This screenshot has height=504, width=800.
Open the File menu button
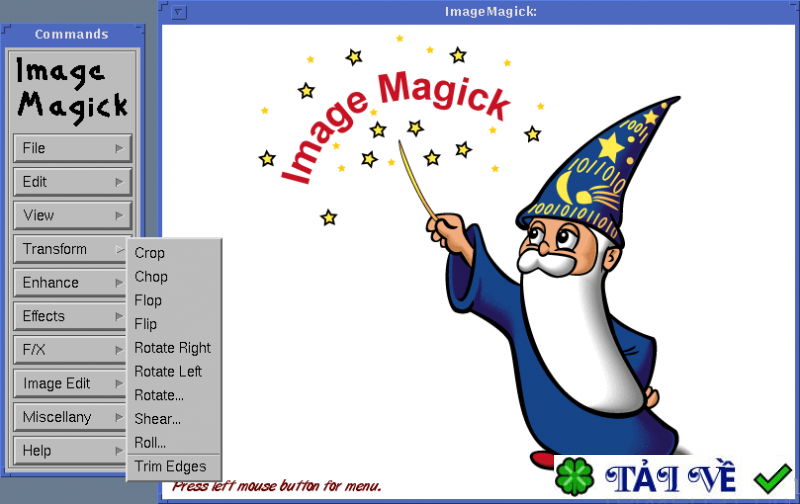(x=72, y=148)
